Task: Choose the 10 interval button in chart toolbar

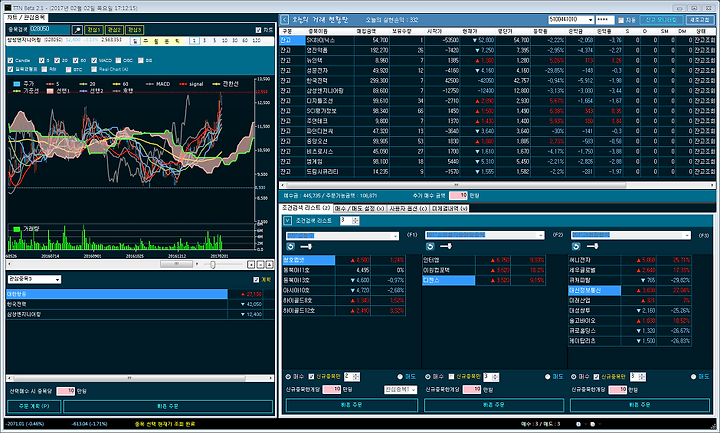Action: [x=225, y=41]
